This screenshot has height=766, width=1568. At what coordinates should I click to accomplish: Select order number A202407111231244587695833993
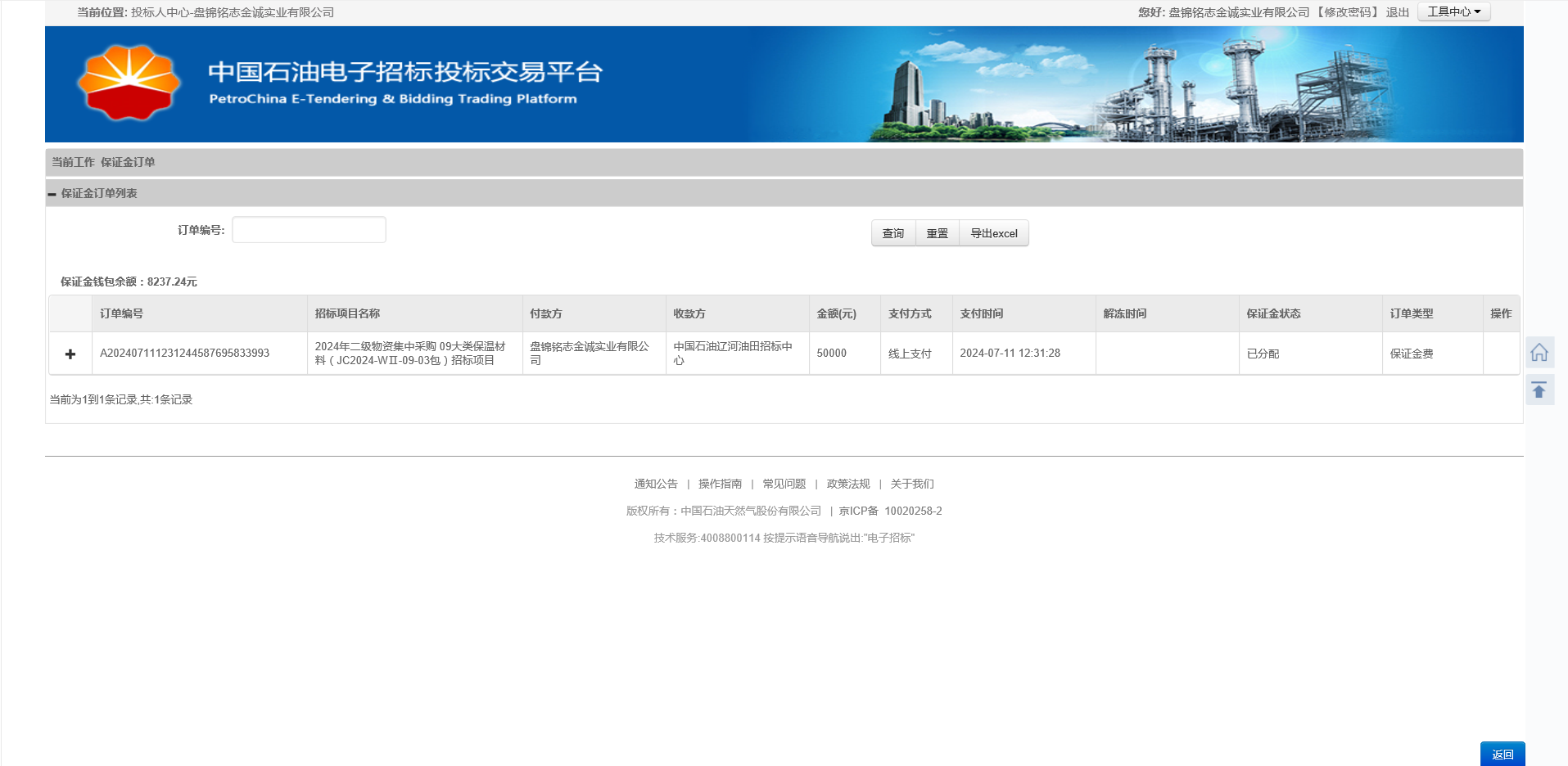tap(185, 354)
